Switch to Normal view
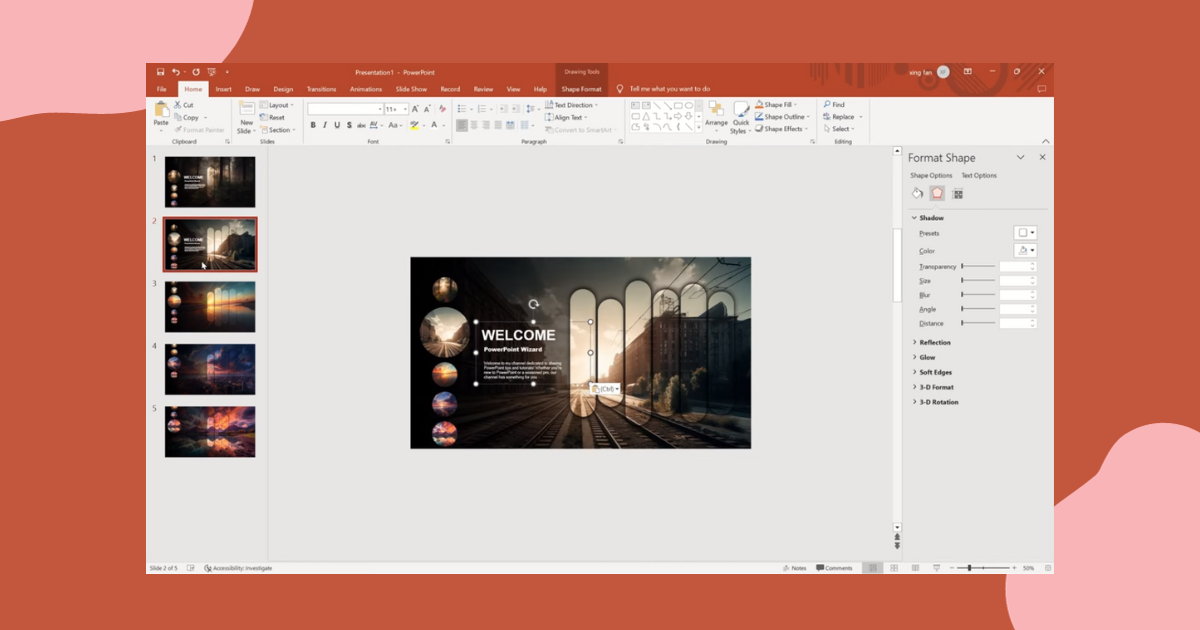The width and height of the screenshot is (1200, 630). pos(873,568)
